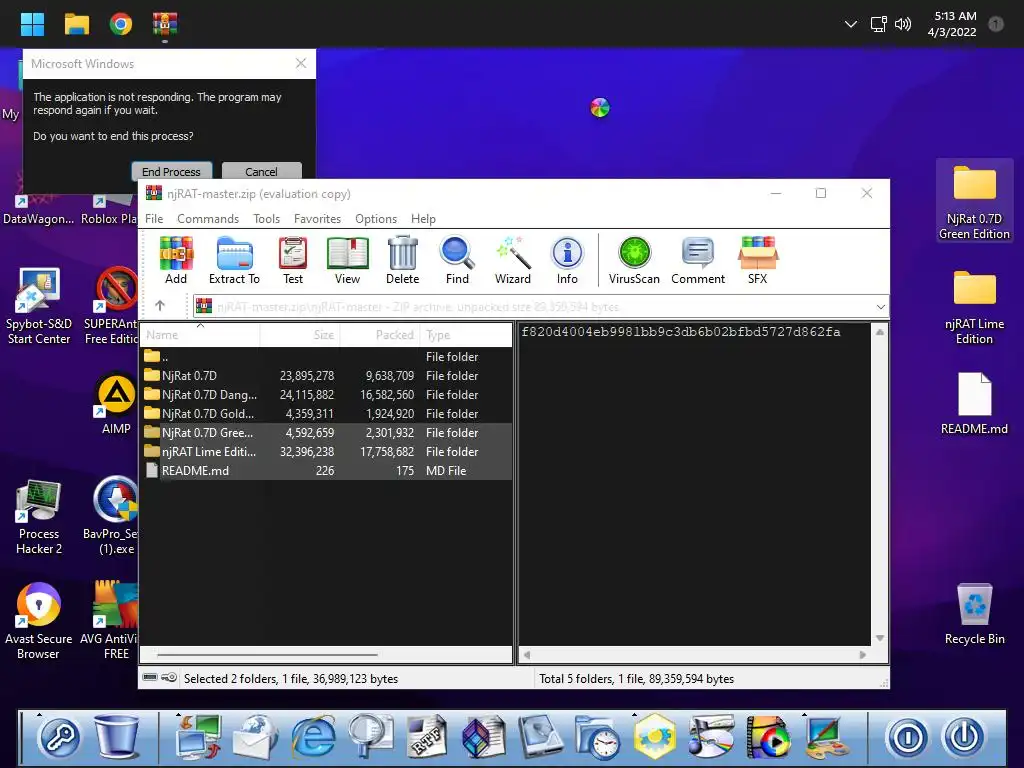The image size is (1024, 768).
Task: Select the parent '..' folder row
Action: (326, 357)
